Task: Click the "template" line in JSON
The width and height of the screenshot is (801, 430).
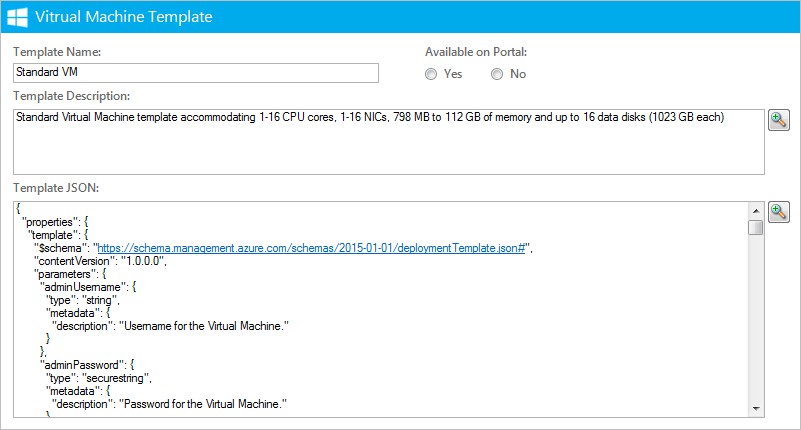Action: pyautogui.click(x=58, y=235)
